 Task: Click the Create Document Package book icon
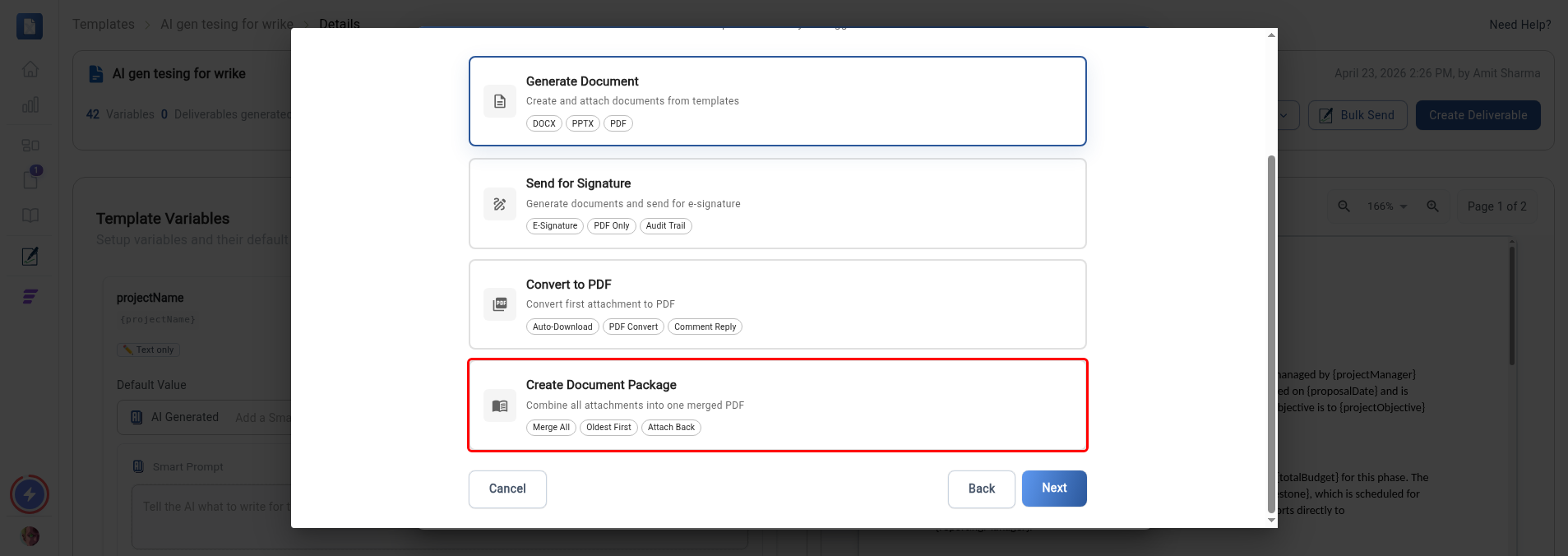(x=499, y=405)
